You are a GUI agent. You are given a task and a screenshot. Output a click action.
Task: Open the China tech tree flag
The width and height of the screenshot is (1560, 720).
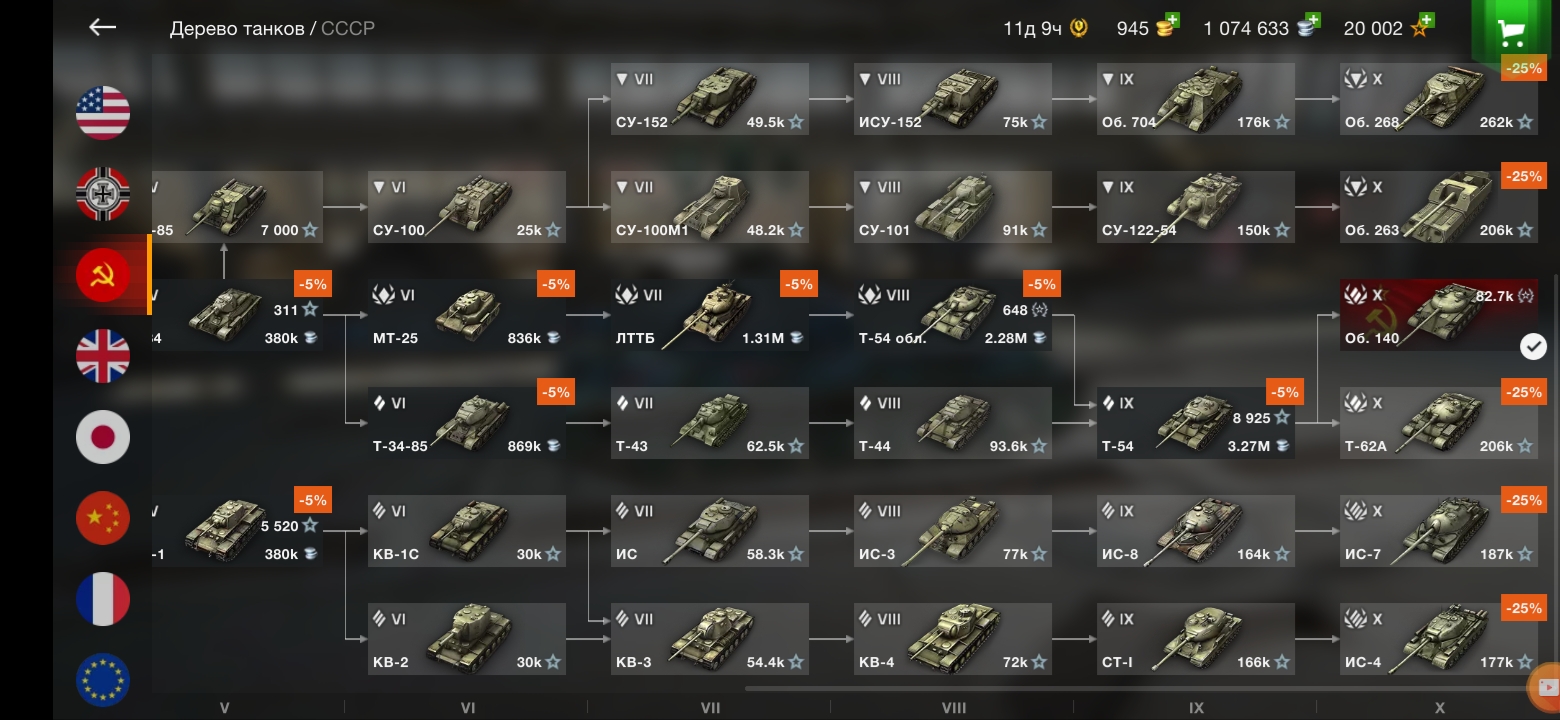[x=103, y=517]
